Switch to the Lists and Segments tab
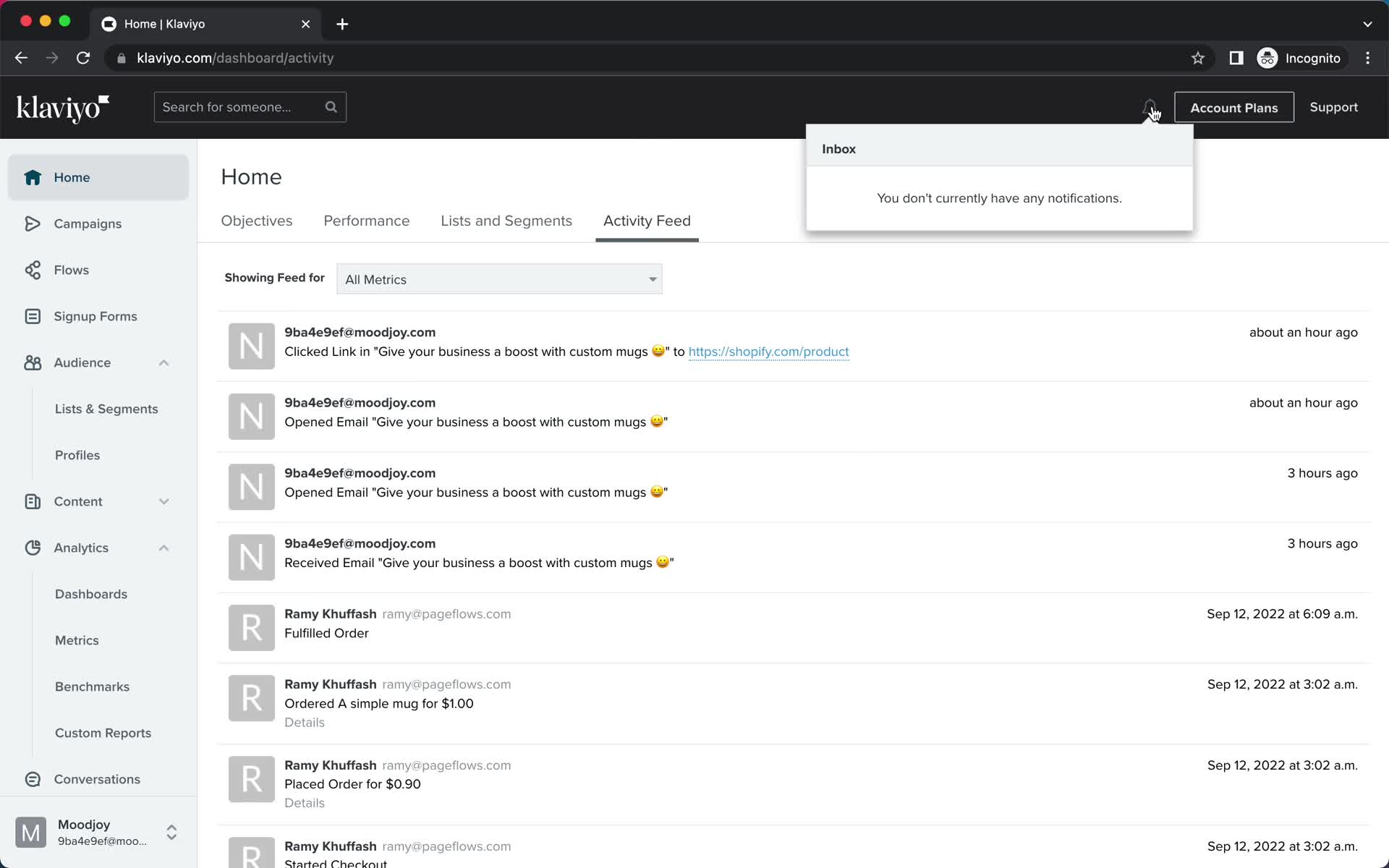1389x868 pixels. pyautogui.click(x=506, y=221)
